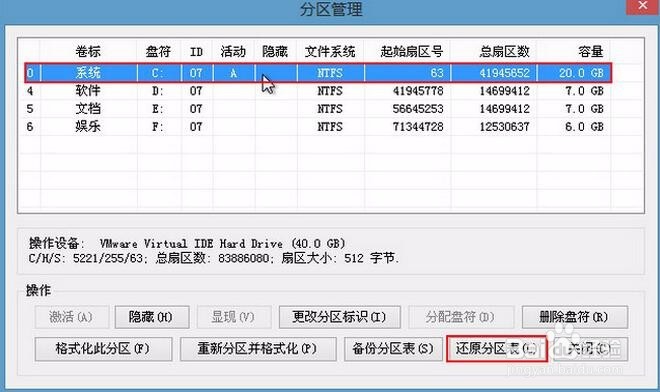
Task: Click the 关闭(C) button
Action: 591,349
